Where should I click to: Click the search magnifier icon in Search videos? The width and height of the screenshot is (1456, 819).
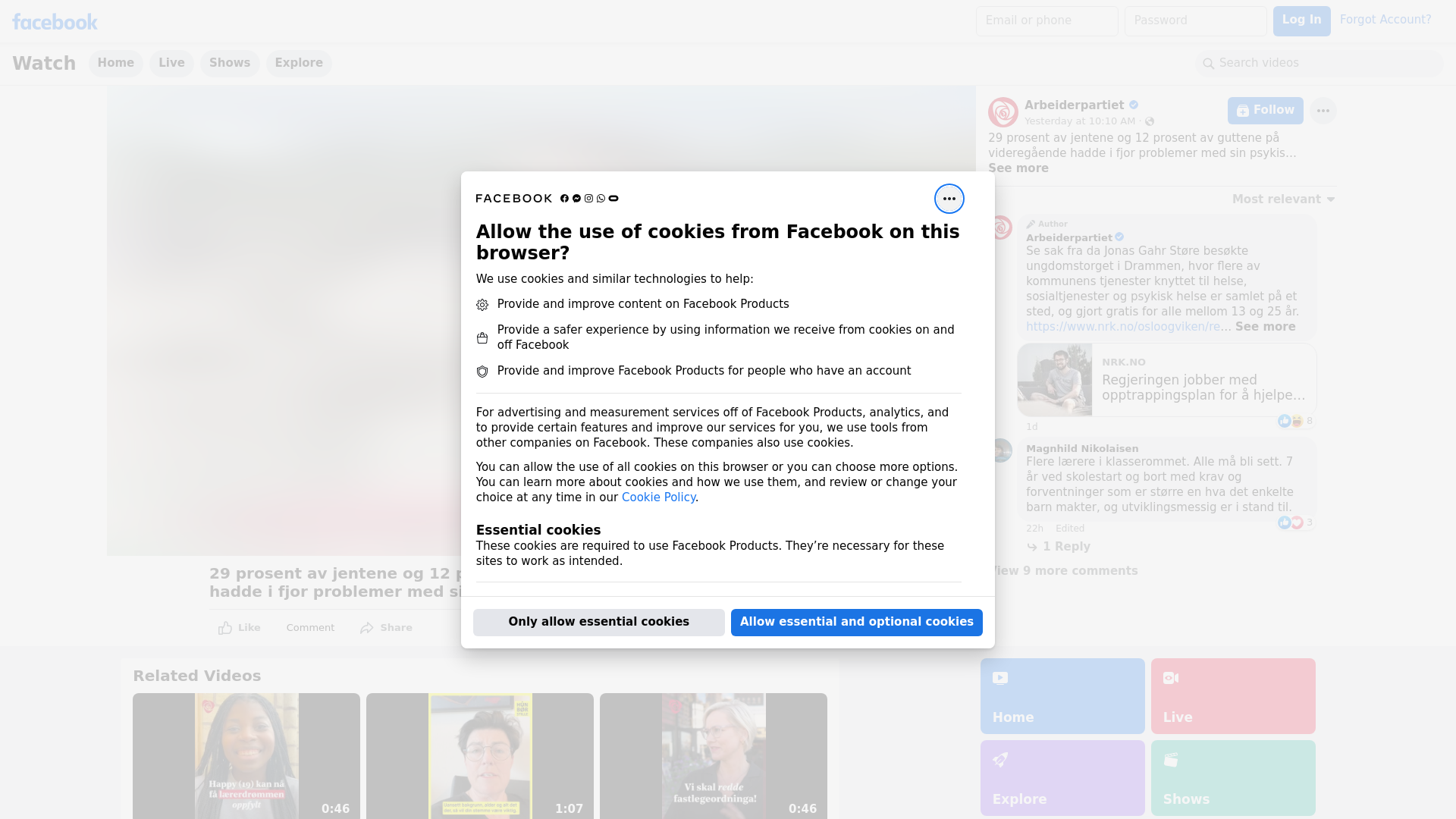tap(1208, 64)
